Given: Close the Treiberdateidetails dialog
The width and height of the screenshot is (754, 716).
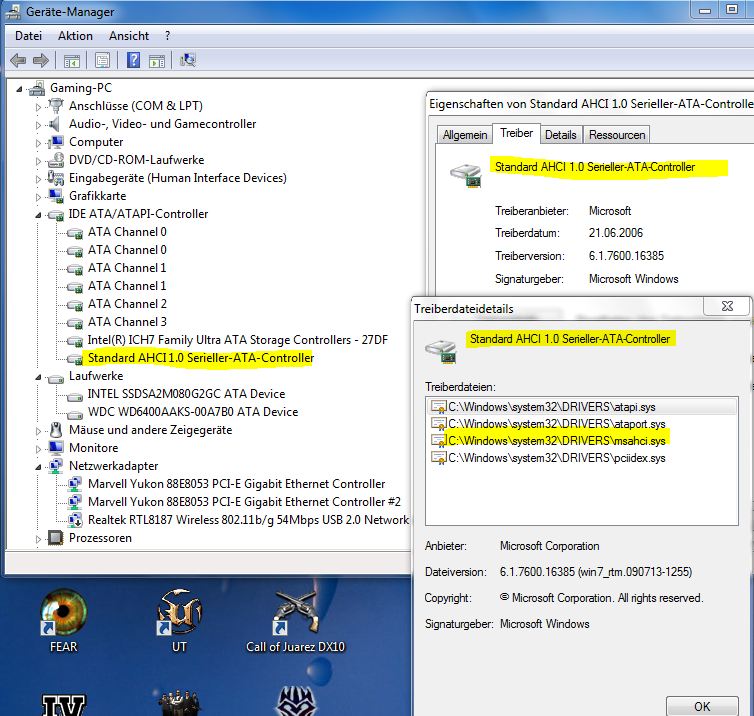Looking at the screenshot, I should coord(727,306).
